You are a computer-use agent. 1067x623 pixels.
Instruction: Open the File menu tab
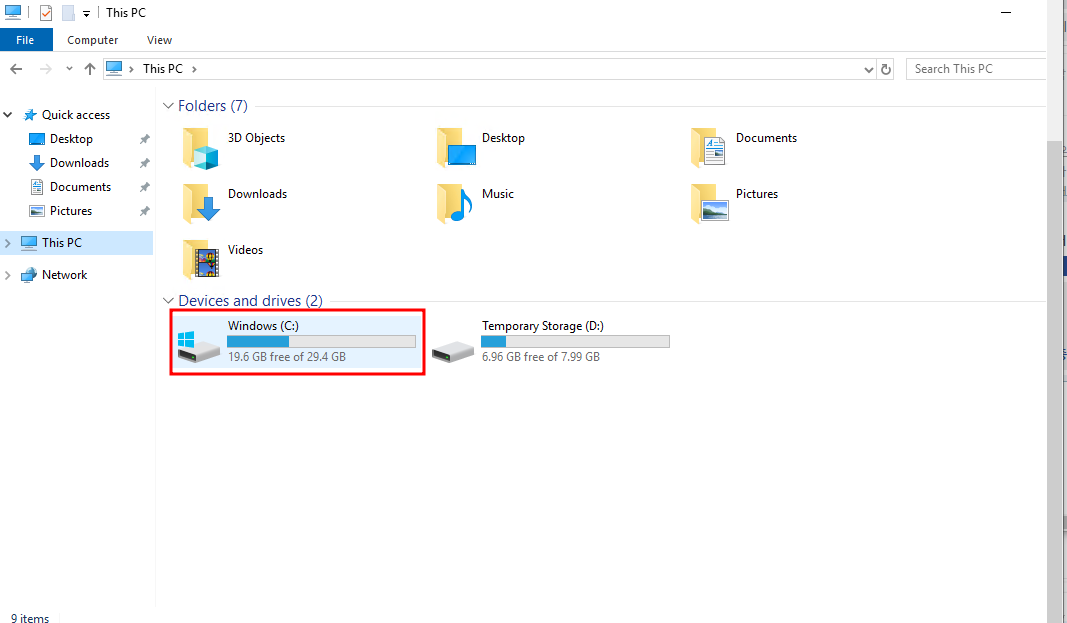pyautogui.click(x=25, y=40)
